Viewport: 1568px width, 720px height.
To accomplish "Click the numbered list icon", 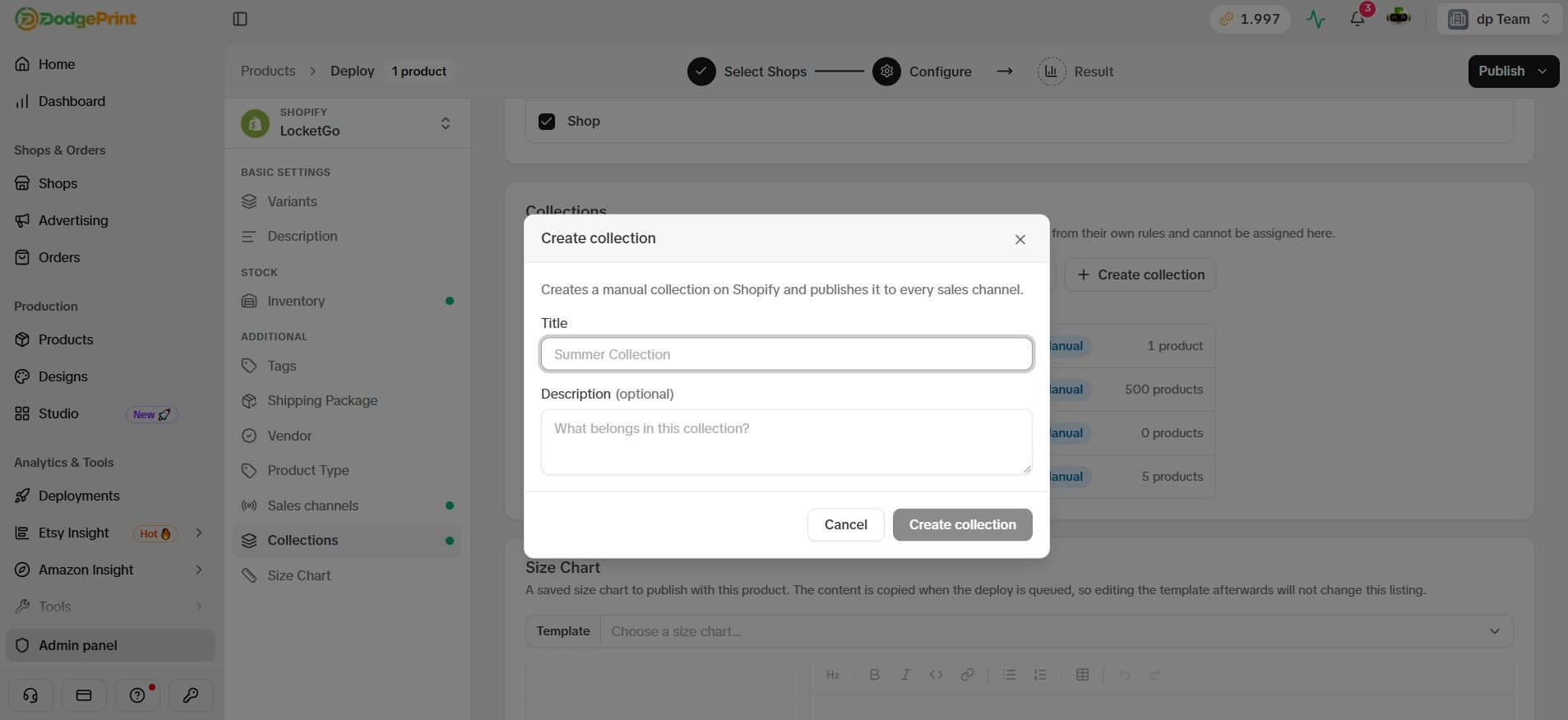I will tap(1039, 675).
